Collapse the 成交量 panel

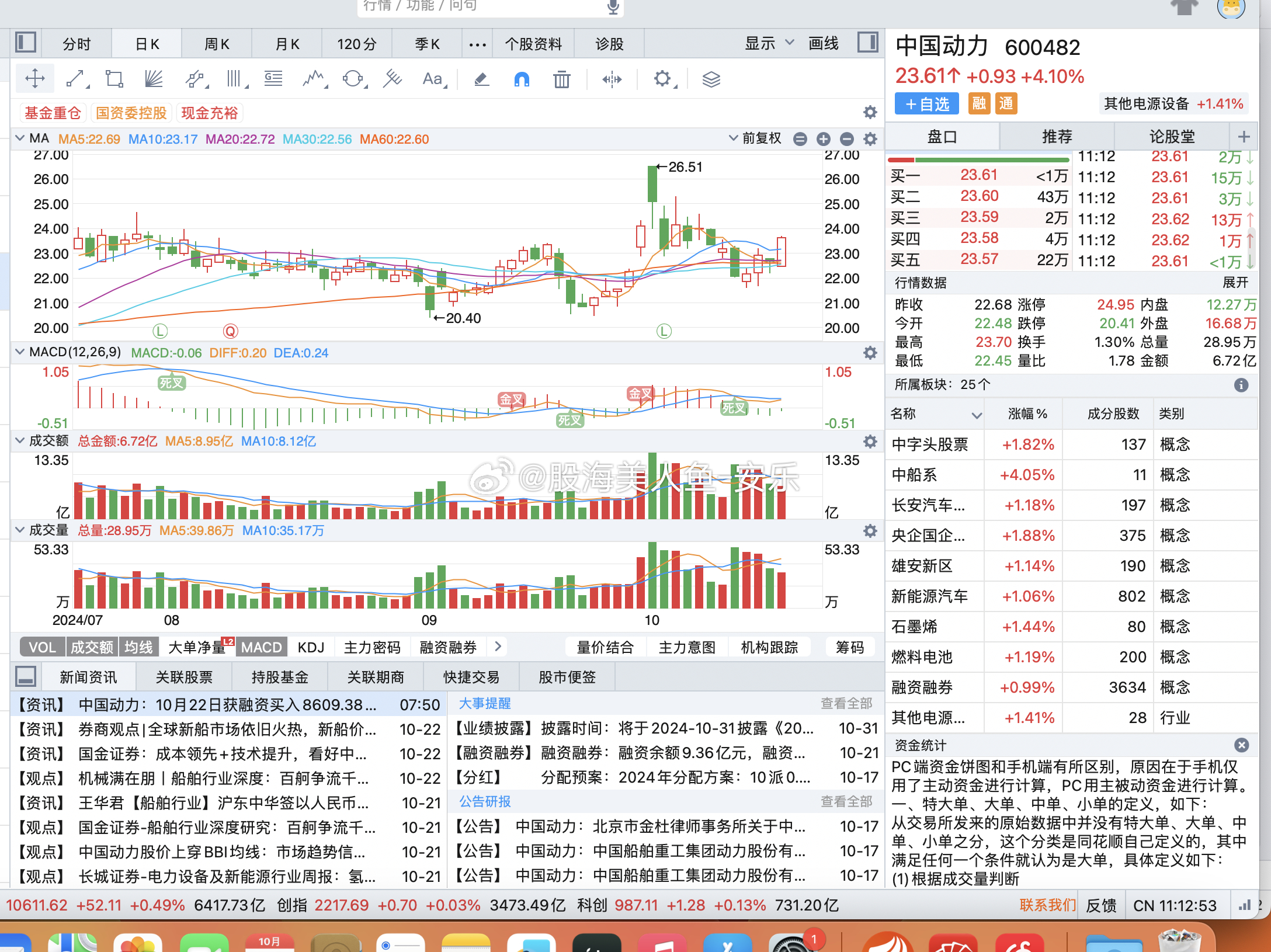pos(20,530)
